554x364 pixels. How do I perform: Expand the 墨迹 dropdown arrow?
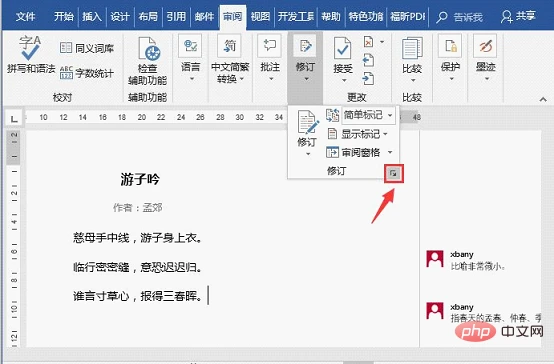pyautogui.click(x=487, y=79)
